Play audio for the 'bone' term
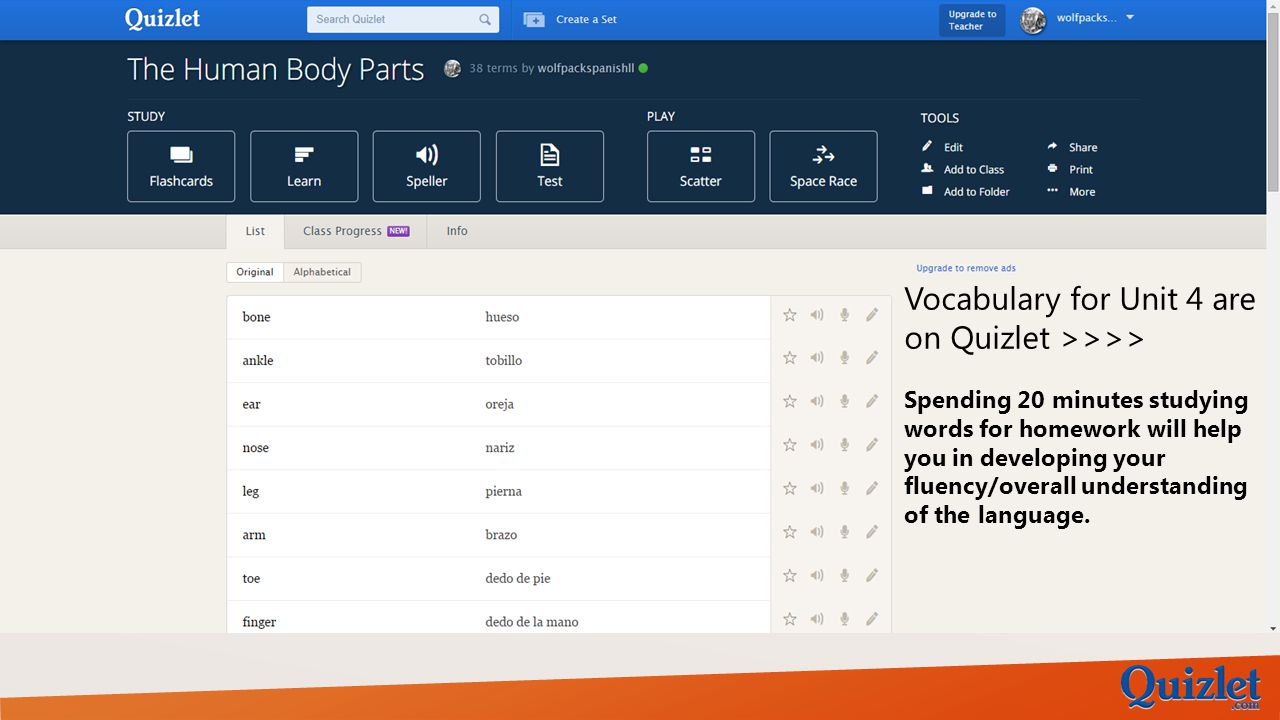The height and width of the screenshot is (720, 1280). [817, 315]
